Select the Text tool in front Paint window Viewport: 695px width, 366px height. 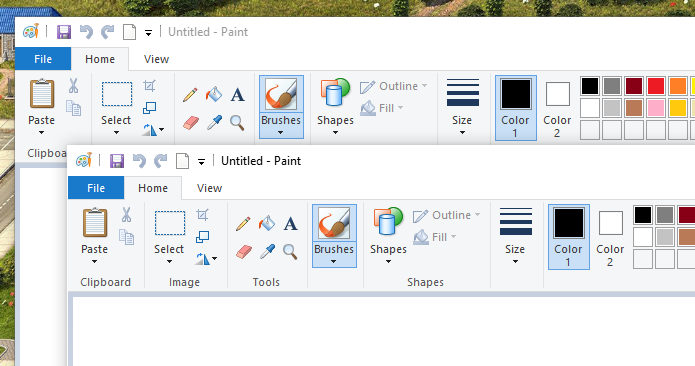[x=290, y=224]
